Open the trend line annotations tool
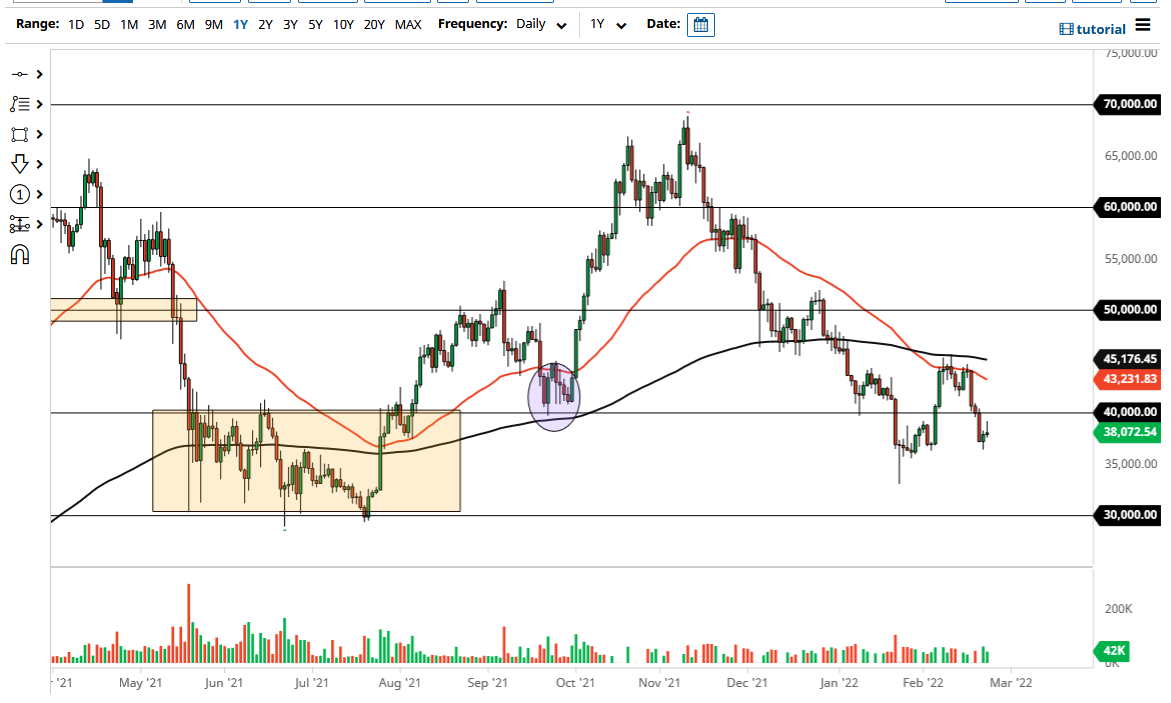This screenshot has width=1171, height=703. 20,104
